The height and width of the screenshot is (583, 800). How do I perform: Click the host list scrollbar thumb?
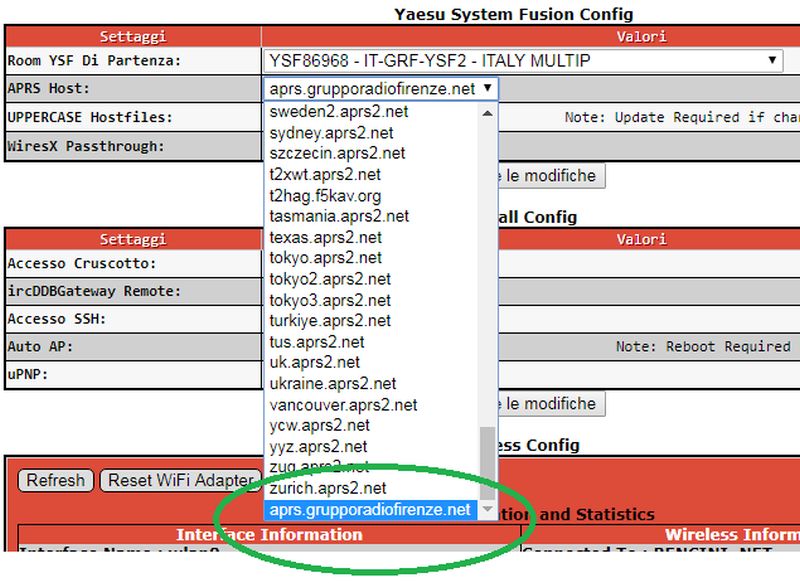coord(488,463)
